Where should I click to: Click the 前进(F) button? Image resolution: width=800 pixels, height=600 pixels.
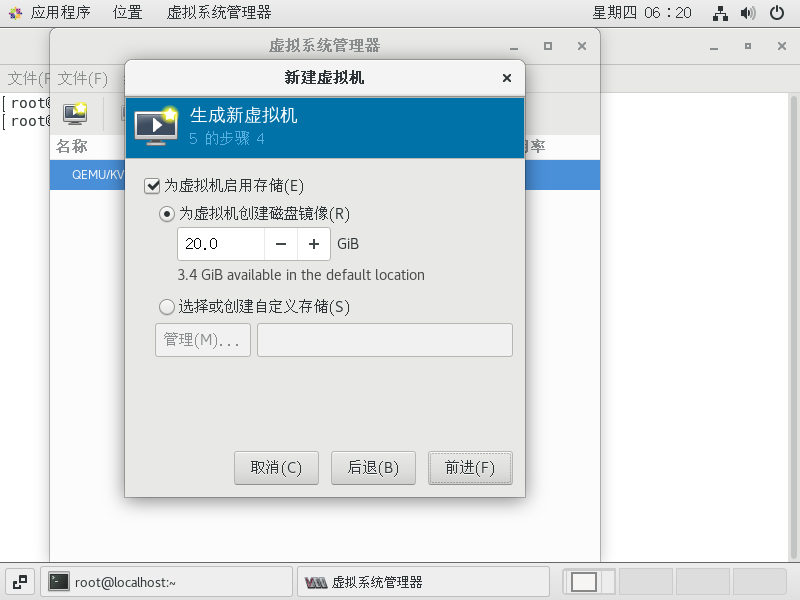tap(470, 468)
